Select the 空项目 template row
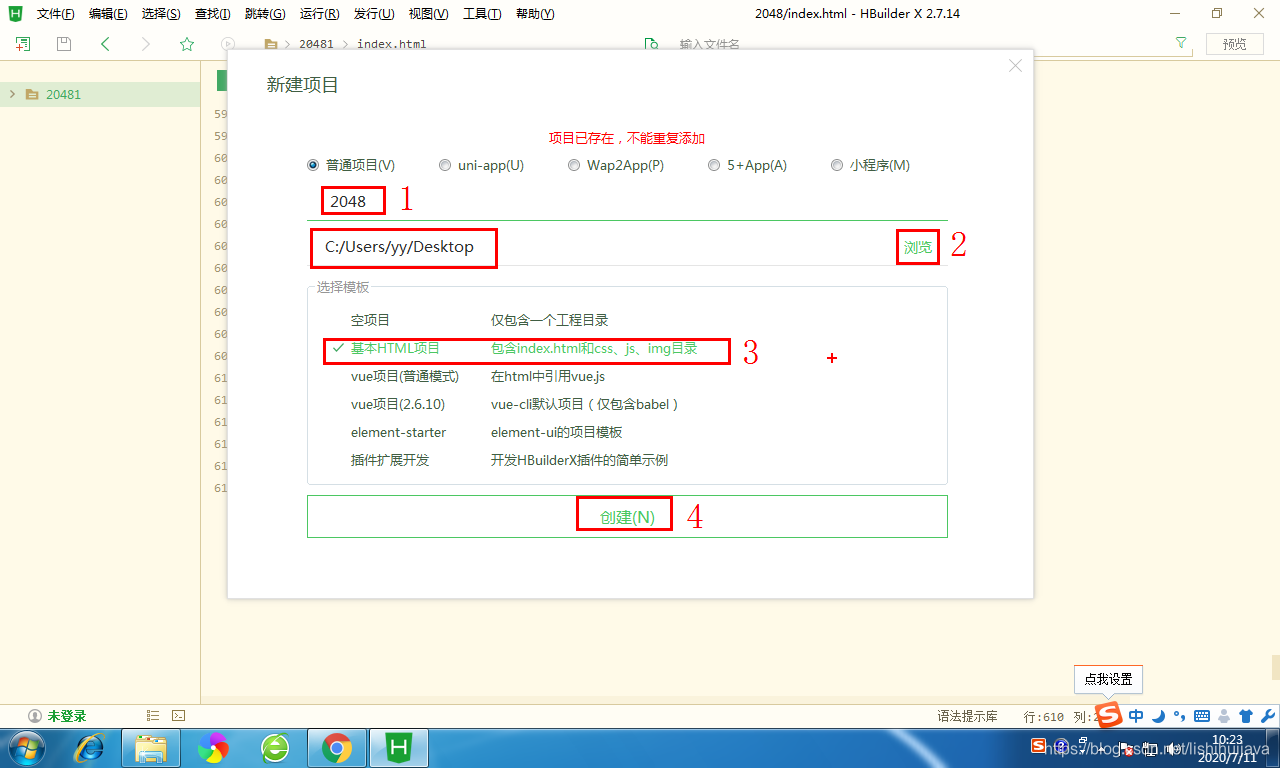Screen dimensions: 1280x768 [627, 320]
